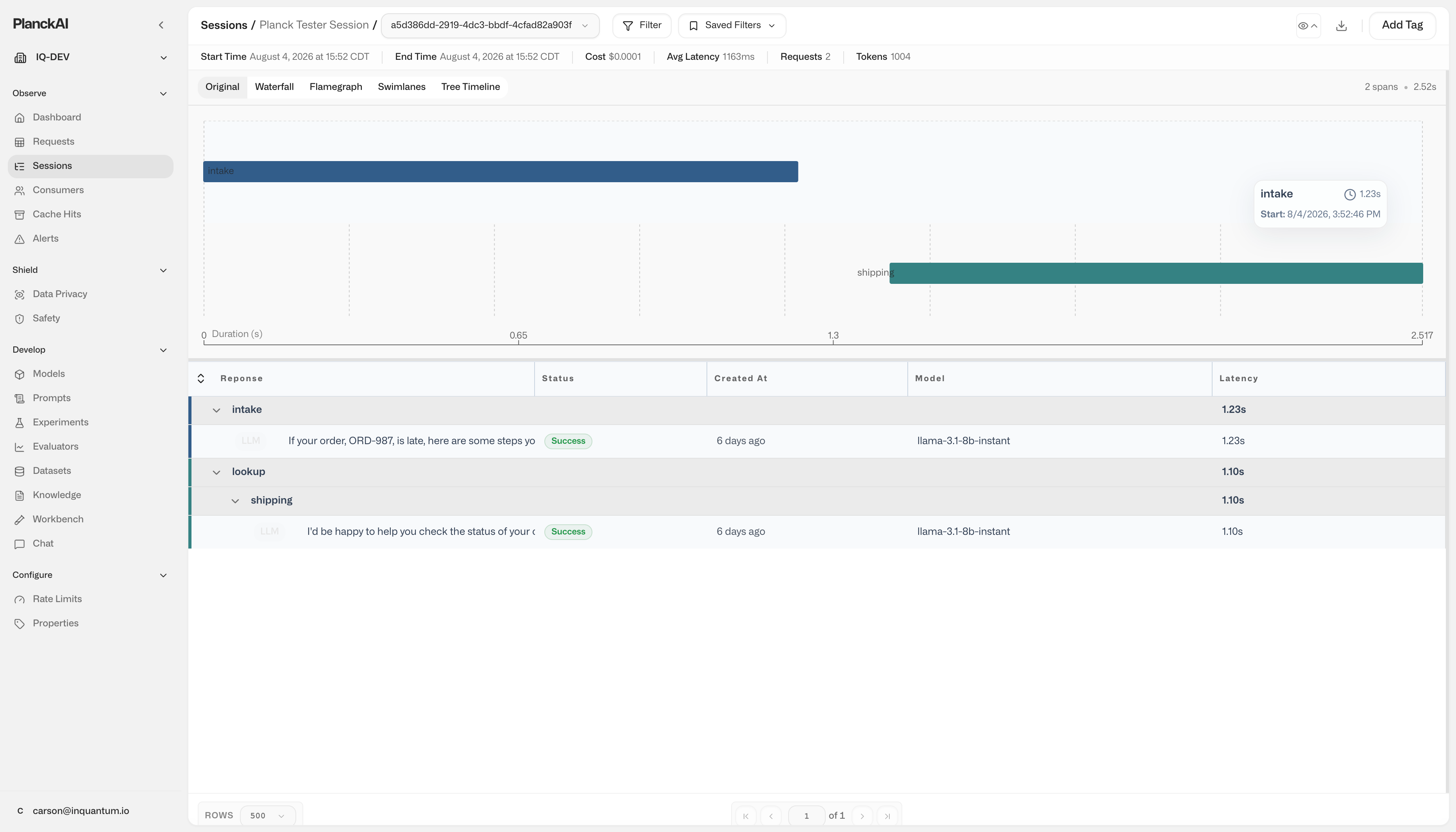Click the download export icon

(x=1342, y=26)
